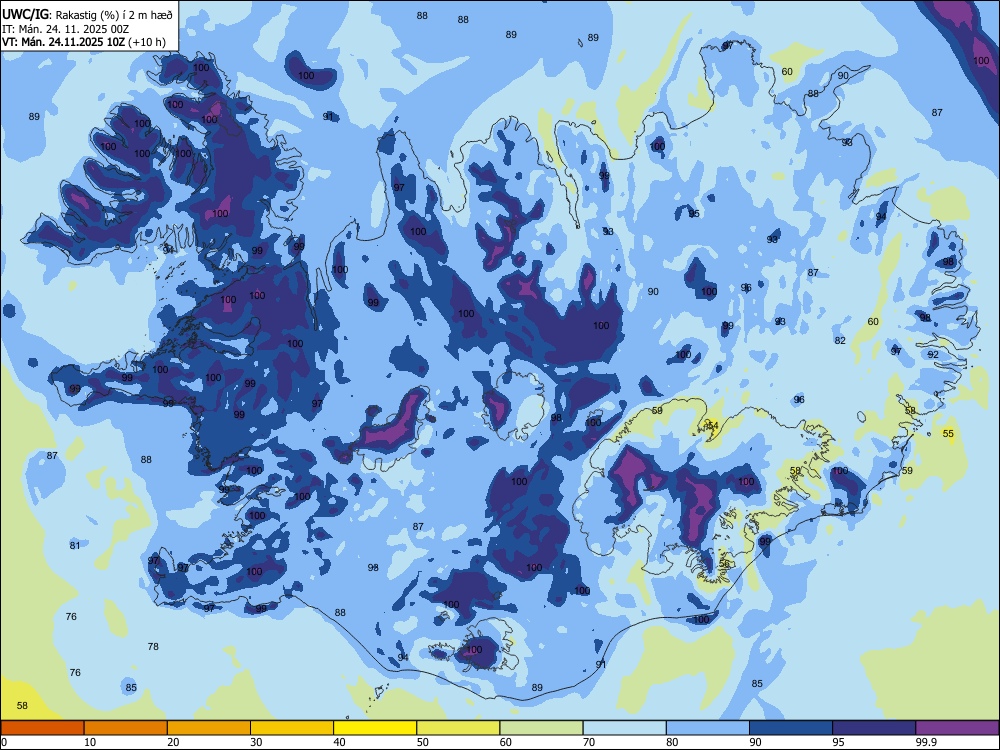Image resolution: width=1000 pixels, height=750 pixels.
Task: Click the pale yellow 50–60 legend swatch
Action: pos(459,728)
